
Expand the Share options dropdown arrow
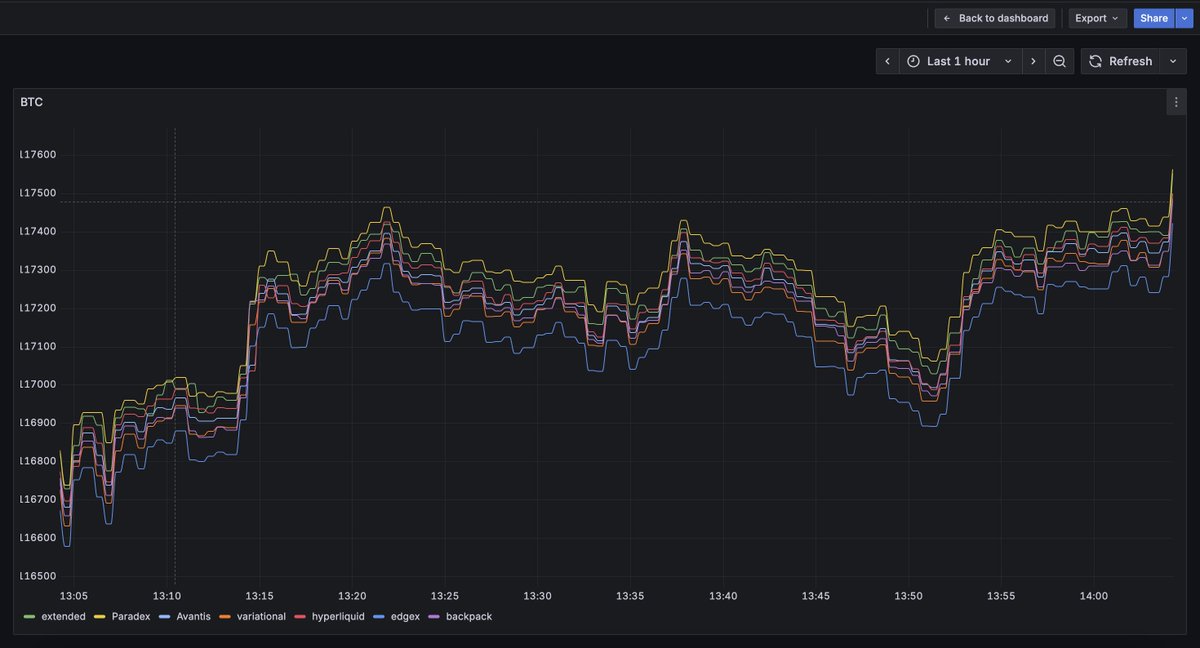pos(1184,18)
